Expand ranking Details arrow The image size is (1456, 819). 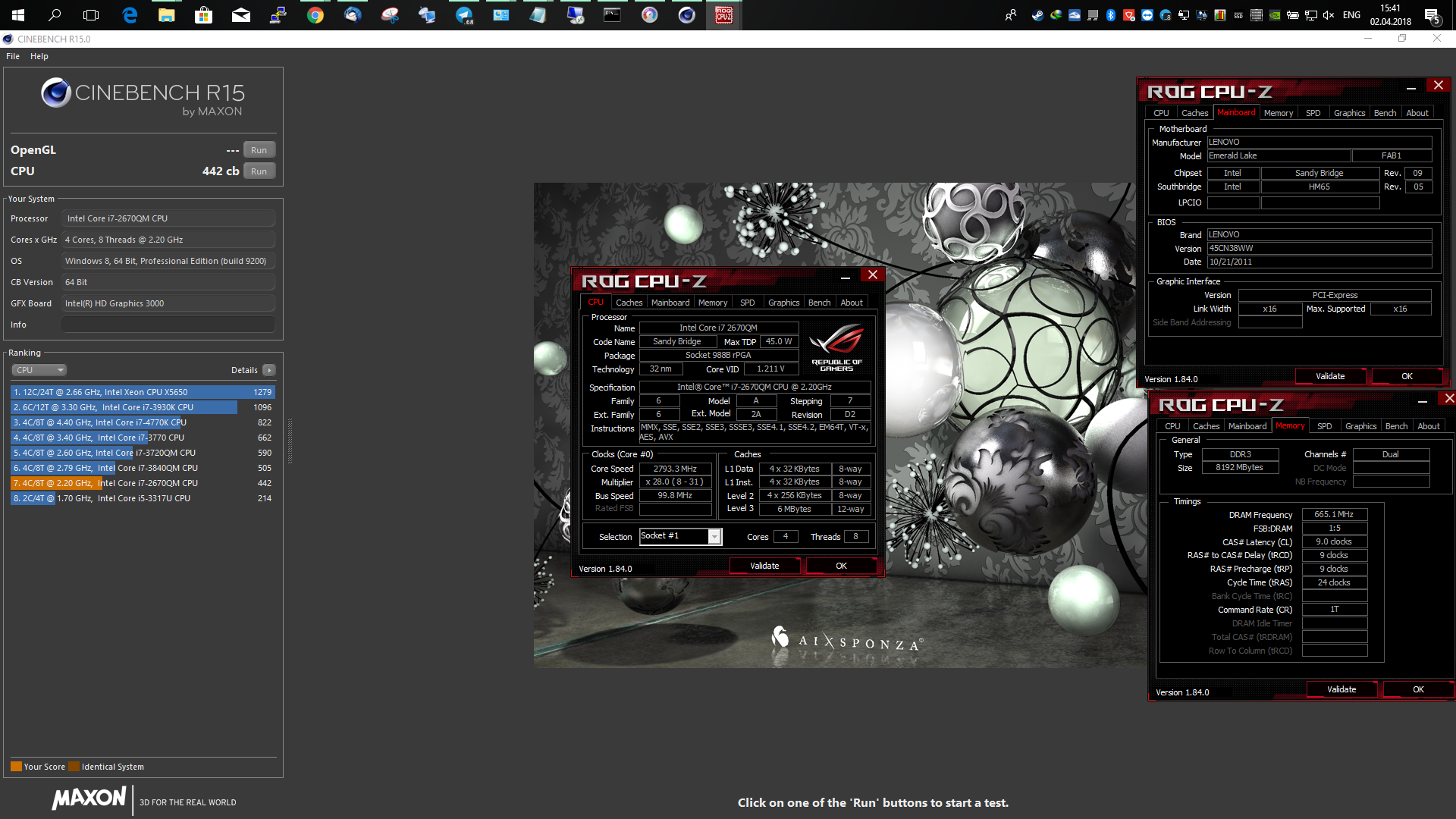(269, 370)
